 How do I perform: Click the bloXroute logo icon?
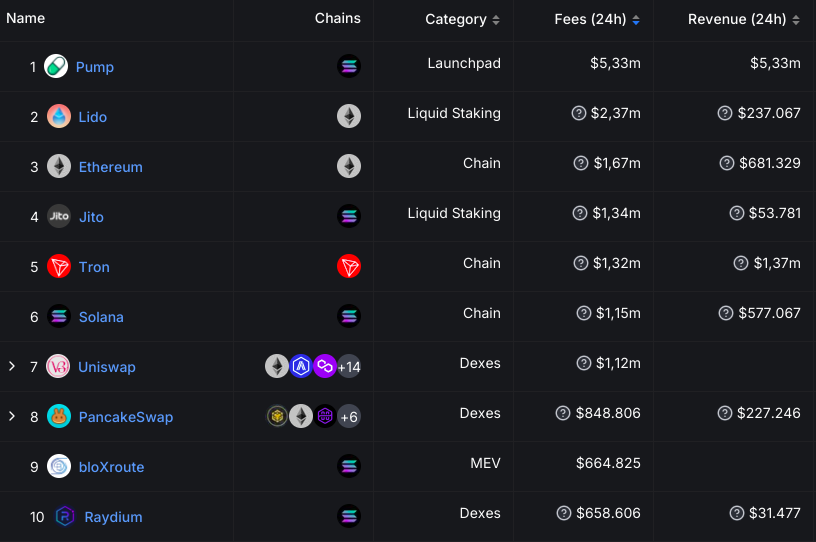tap(59, 467)
